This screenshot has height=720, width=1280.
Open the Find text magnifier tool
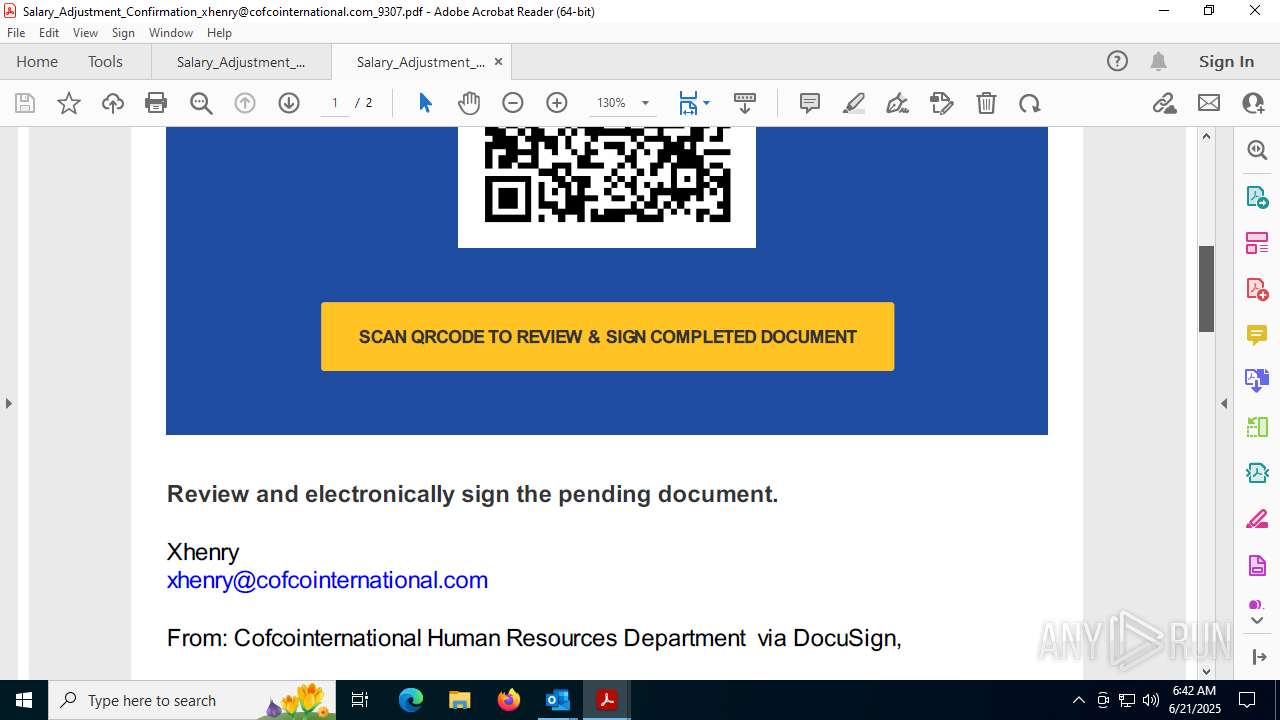click(x=201, y=103)
